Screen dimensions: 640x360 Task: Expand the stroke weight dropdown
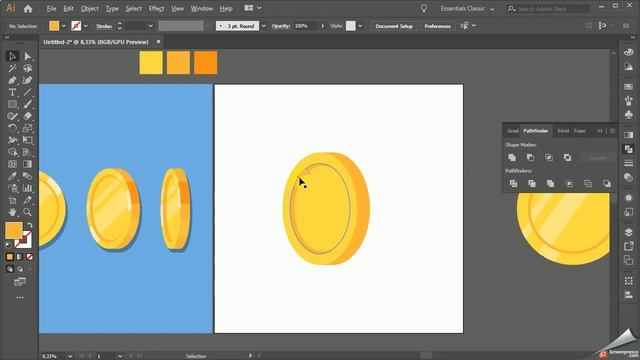(151, 26)
